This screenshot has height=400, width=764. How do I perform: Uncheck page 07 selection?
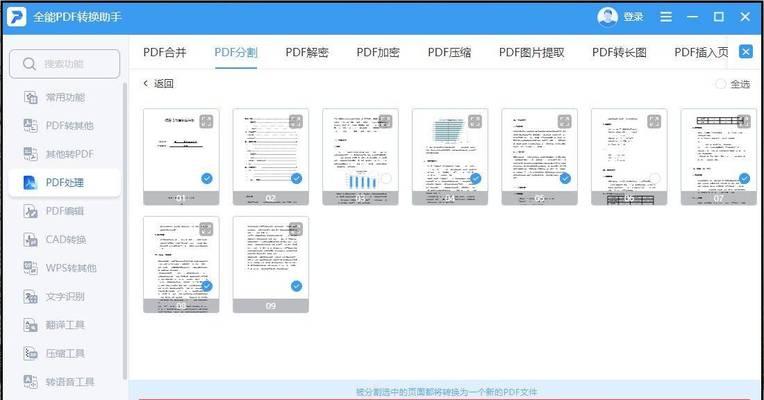(745, 178)
